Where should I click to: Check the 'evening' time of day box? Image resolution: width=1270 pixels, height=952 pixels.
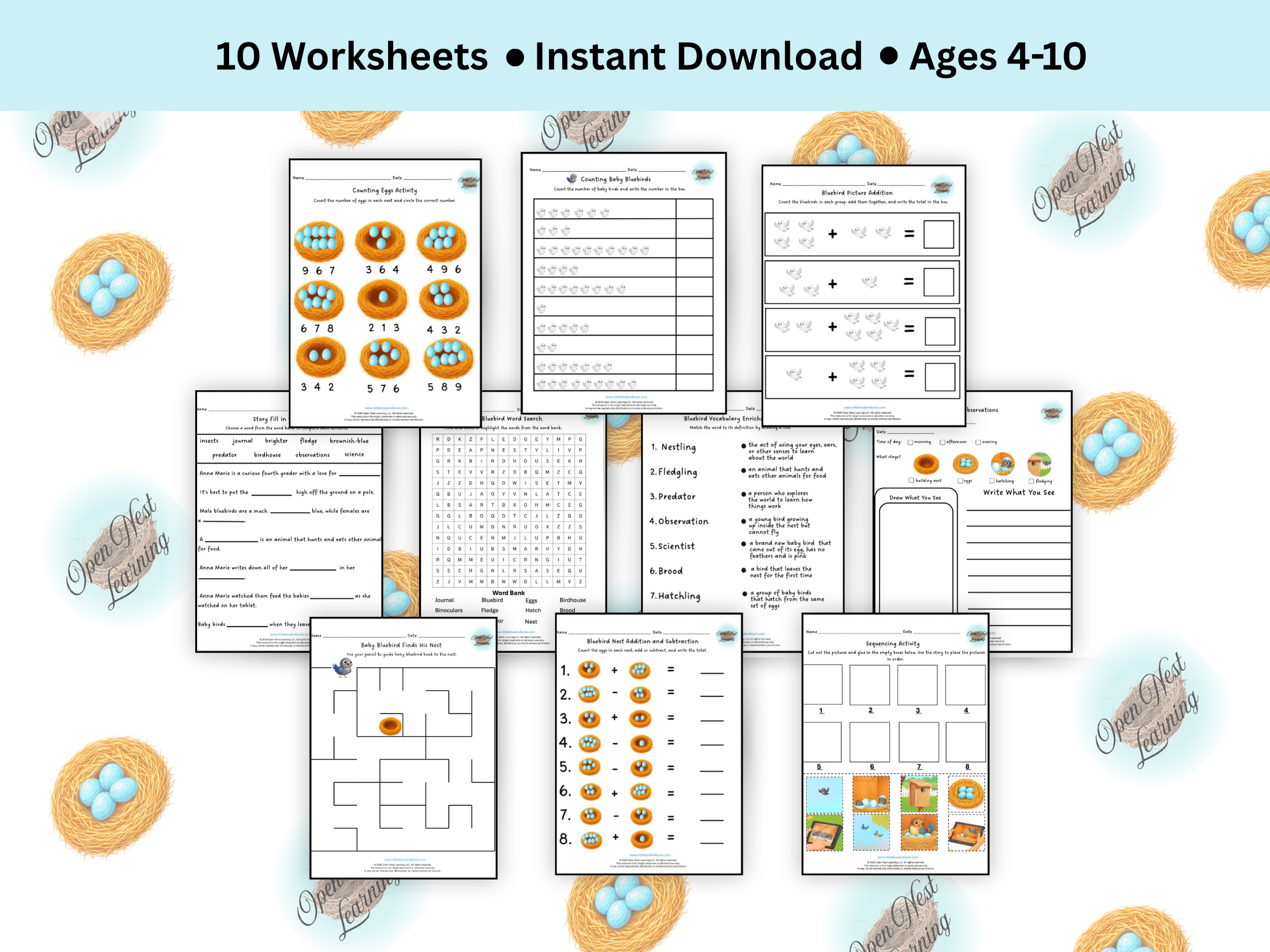978,442
